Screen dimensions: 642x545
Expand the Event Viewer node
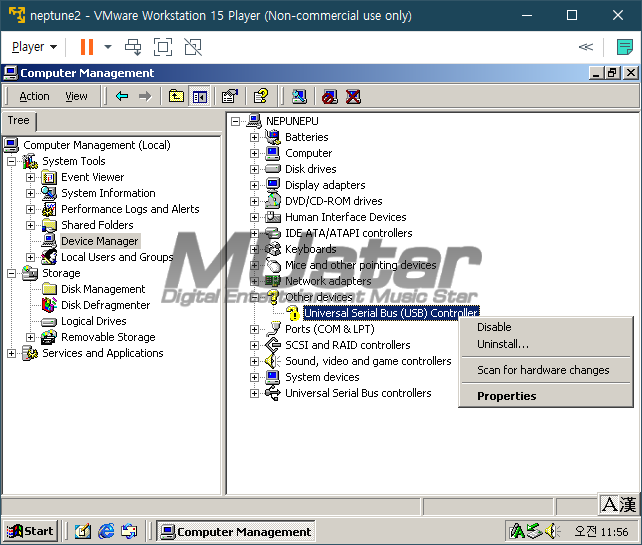[30, 177]
